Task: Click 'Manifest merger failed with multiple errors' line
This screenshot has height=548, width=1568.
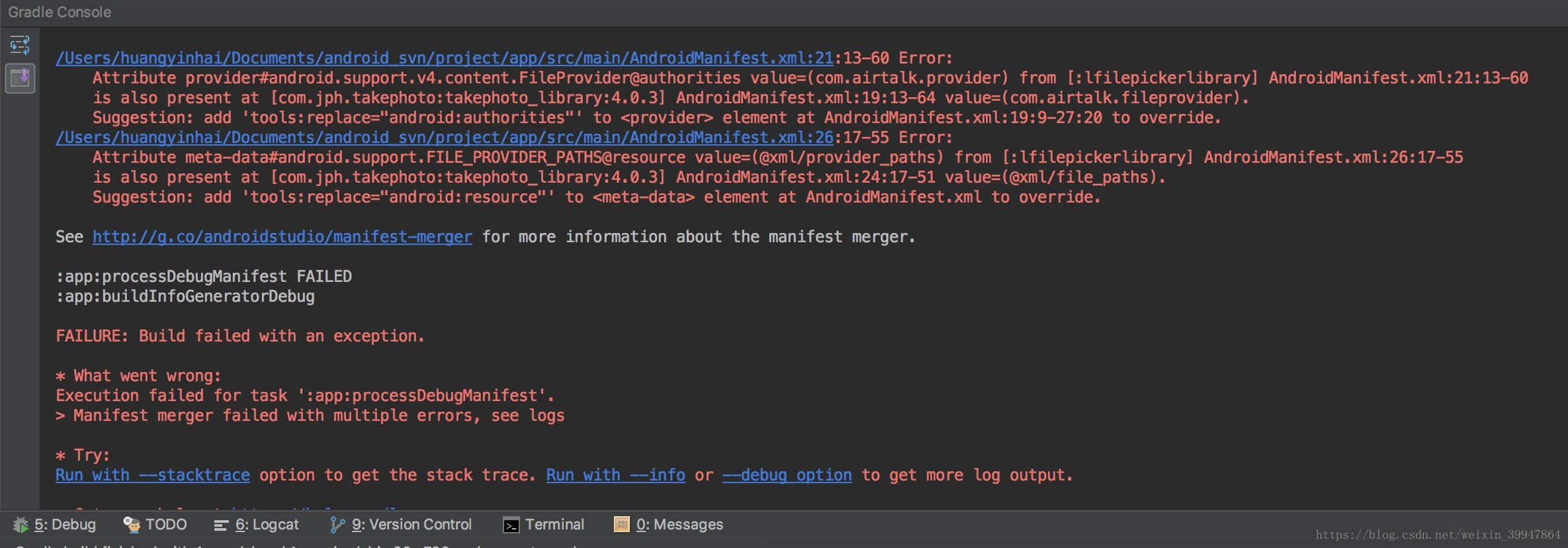Action: pos(310,416)
